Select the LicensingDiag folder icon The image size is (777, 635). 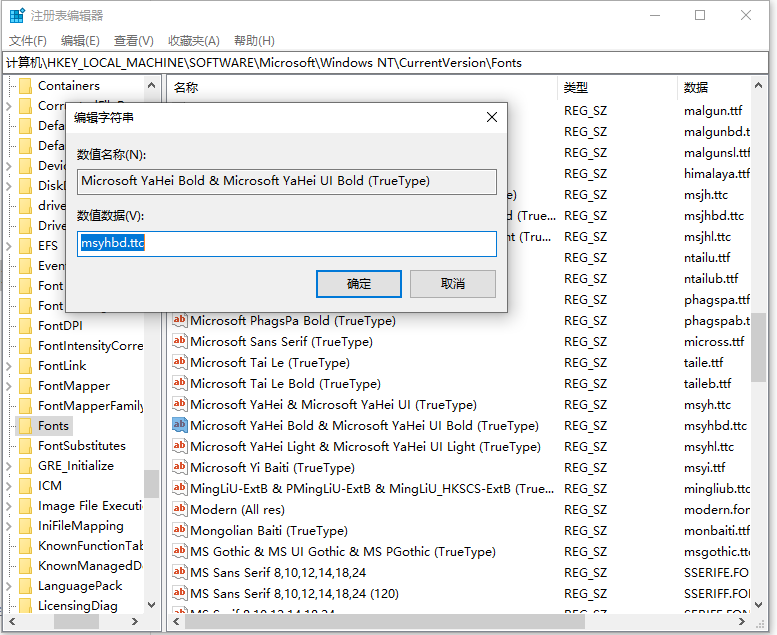pyautogui.click(x=25, y=606)
